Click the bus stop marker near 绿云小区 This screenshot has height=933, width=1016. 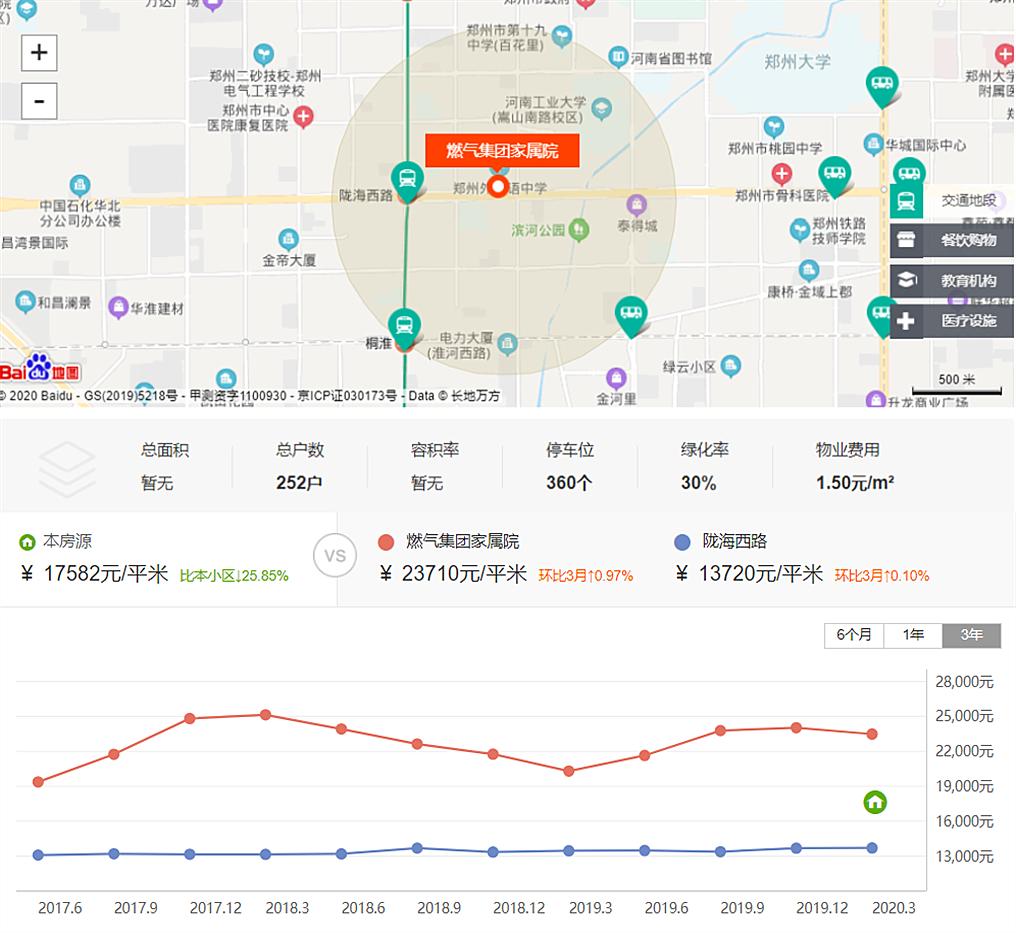(x=632, y=312)
